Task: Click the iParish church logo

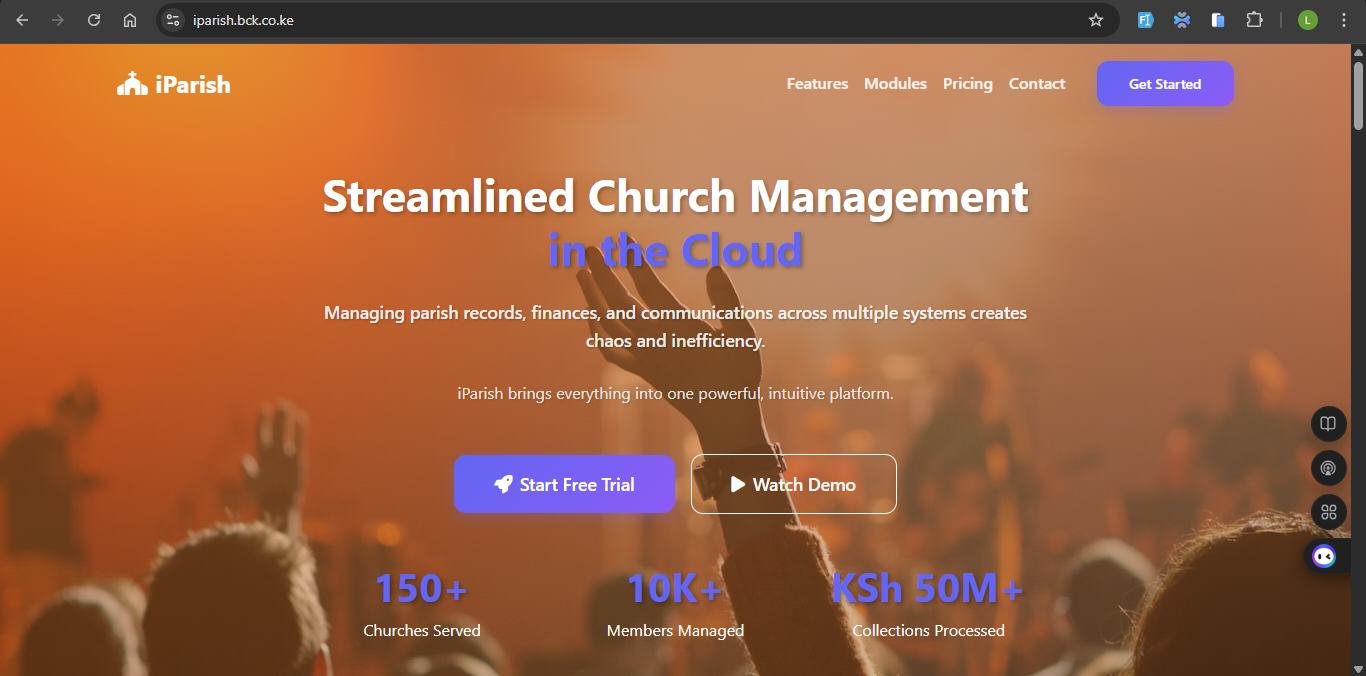Action: click(132, 84)
